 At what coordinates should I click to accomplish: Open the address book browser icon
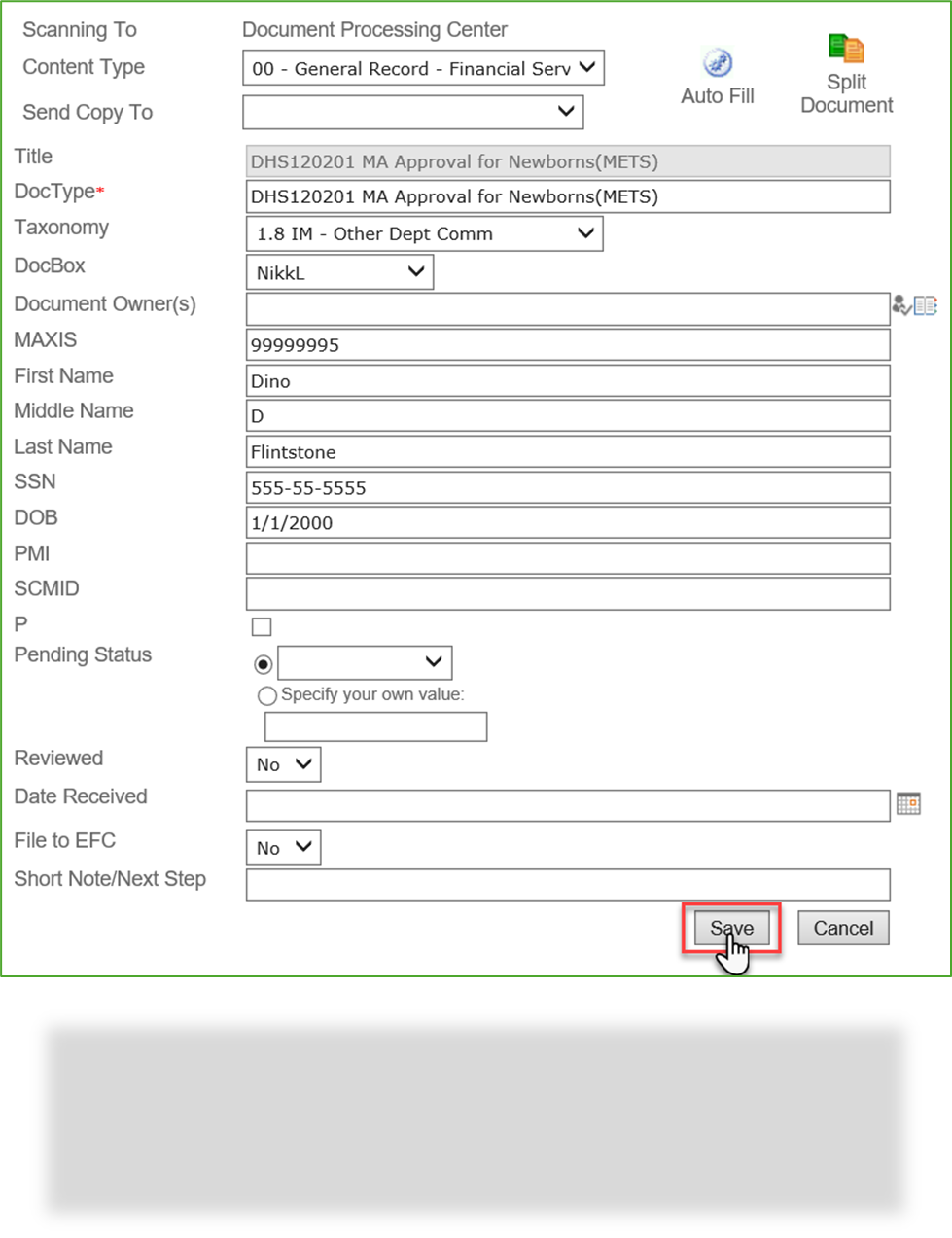(x=923, y=305)
